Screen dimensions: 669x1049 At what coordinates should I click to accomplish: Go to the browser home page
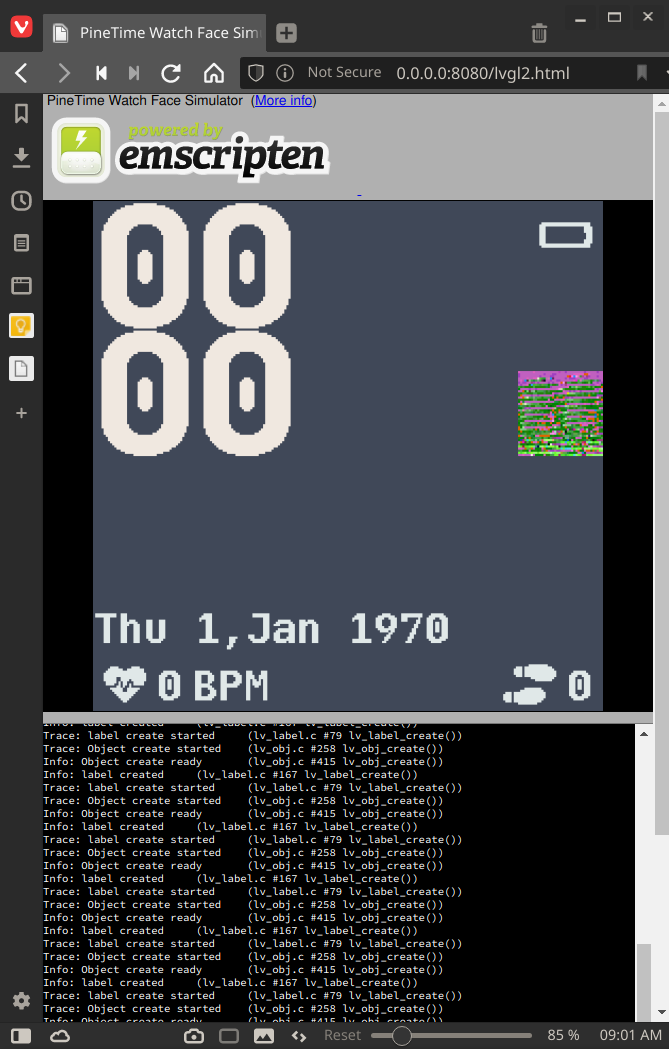click(213, 73)
